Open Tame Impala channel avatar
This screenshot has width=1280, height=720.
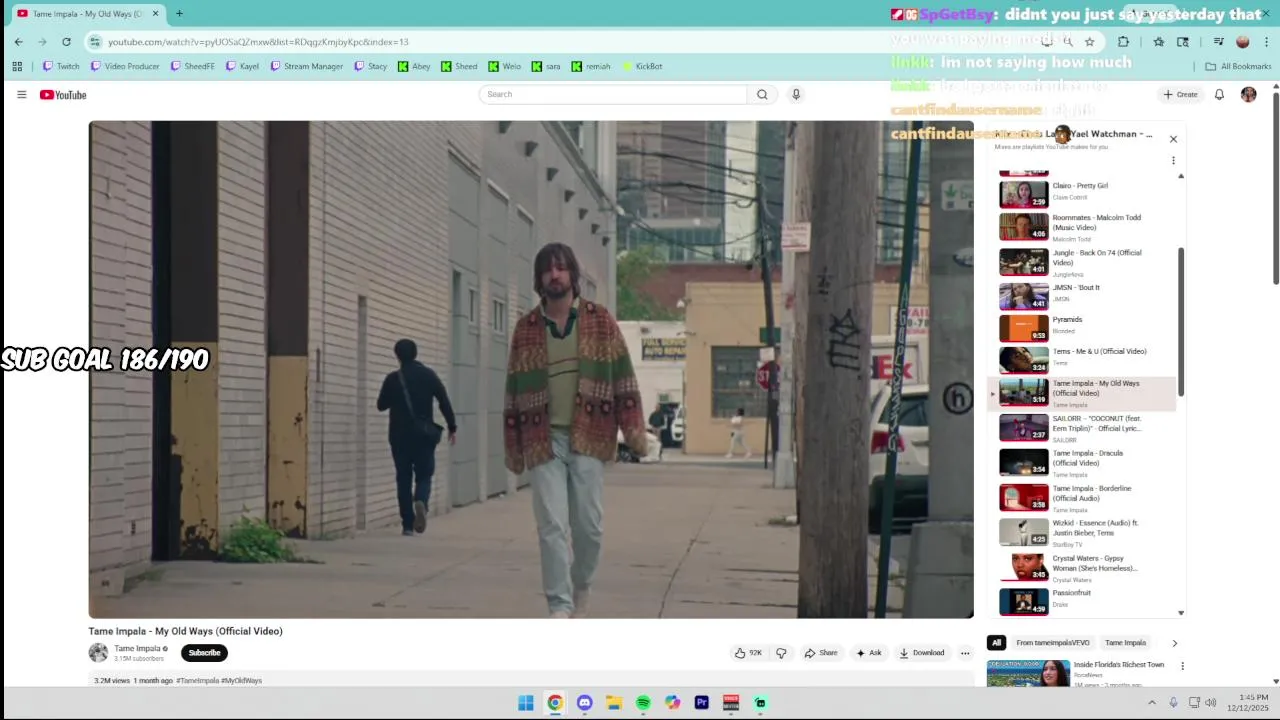(98, 653)
